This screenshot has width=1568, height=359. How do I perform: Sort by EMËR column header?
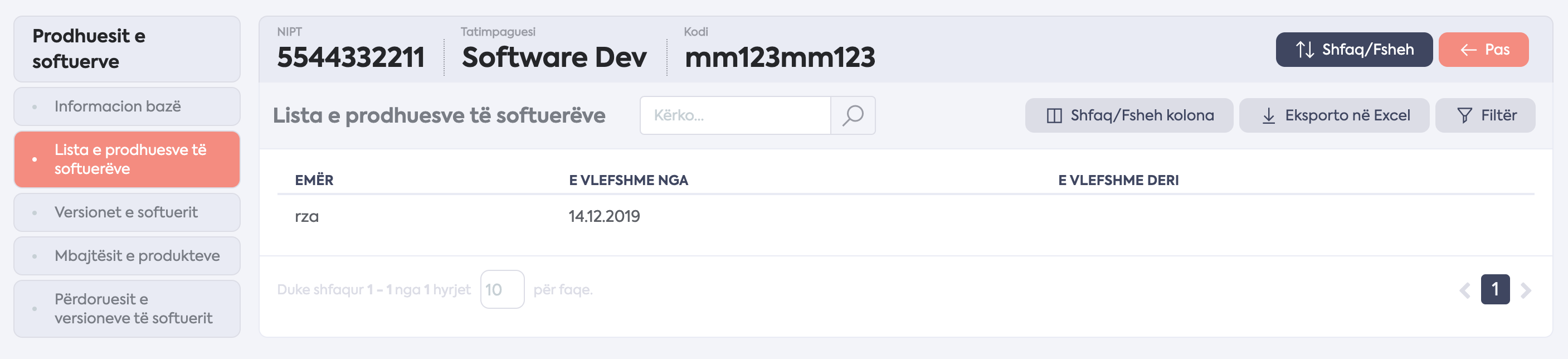point(314,180)
